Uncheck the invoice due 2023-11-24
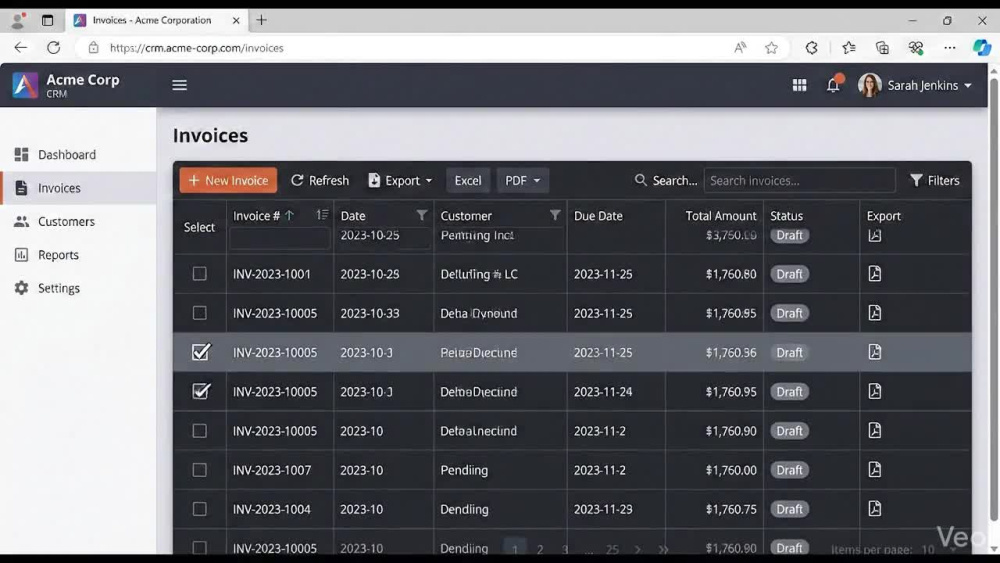Viewport: 1000px width, 563px height. pos(201,391)
